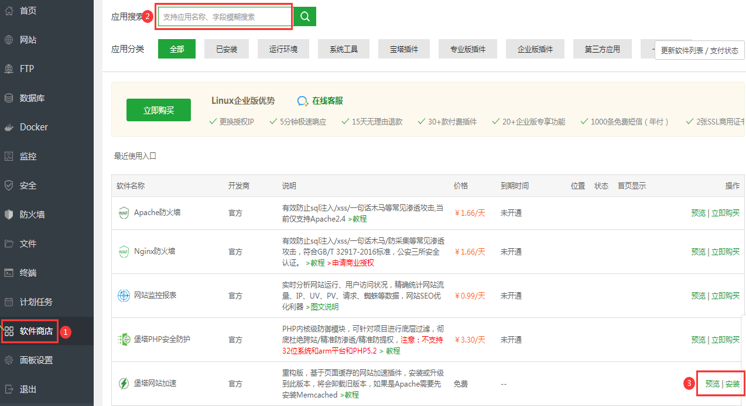746x406 pixels.
Task: Click the terminal icon beside 终端
Action: pyautogui.click(x=9, y=273)
